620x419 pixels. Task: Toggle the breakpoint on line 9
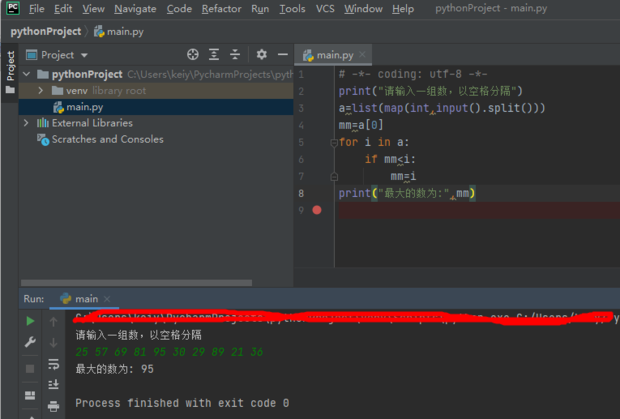coord(317,210)
